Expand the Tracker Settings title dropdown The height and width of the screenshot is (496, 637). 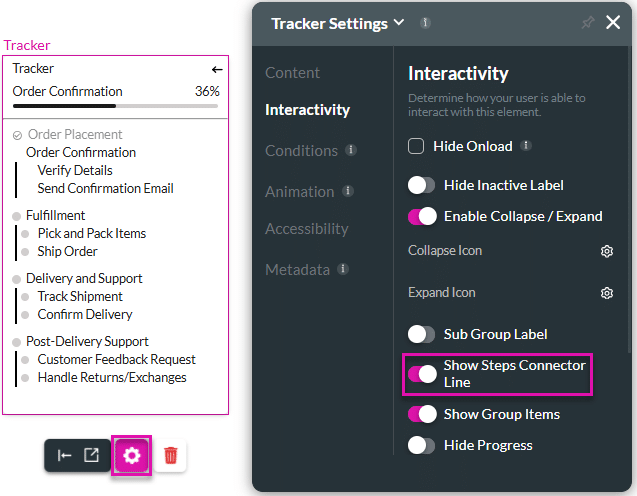[x=399, y=23]
